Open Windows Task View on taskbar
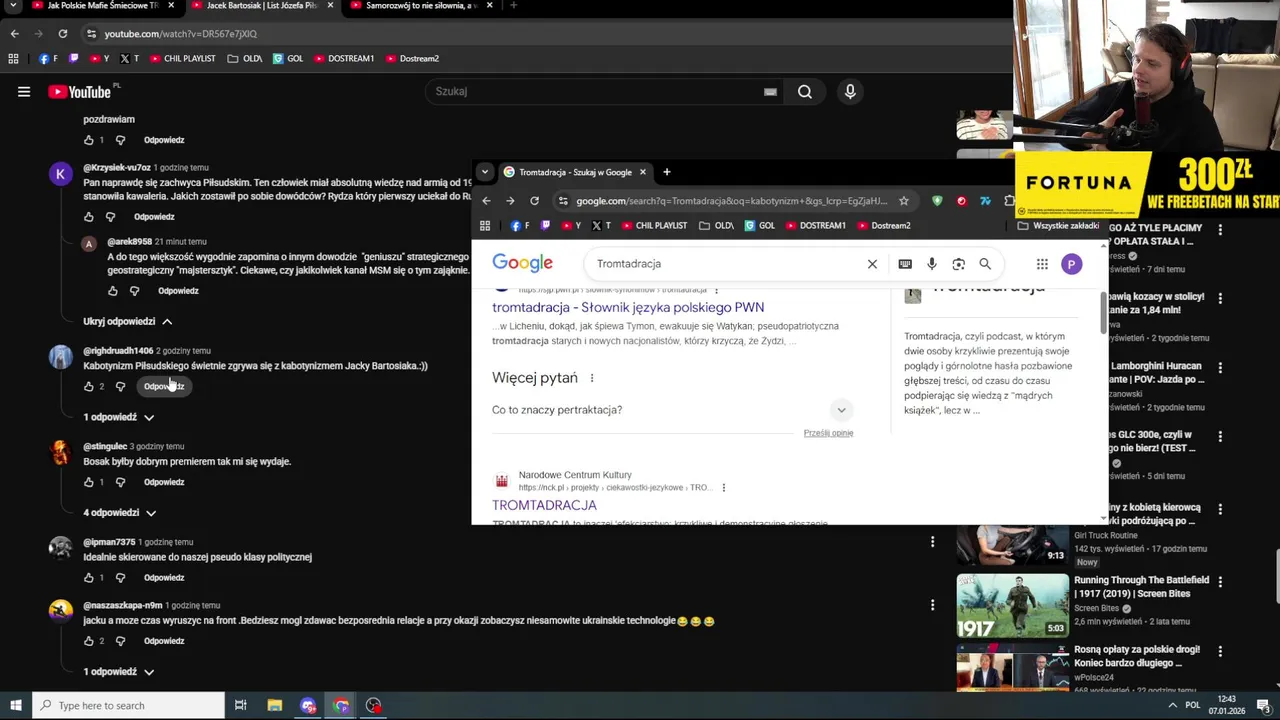Viewport: 1280px width, 720px height. pos(240,706)
